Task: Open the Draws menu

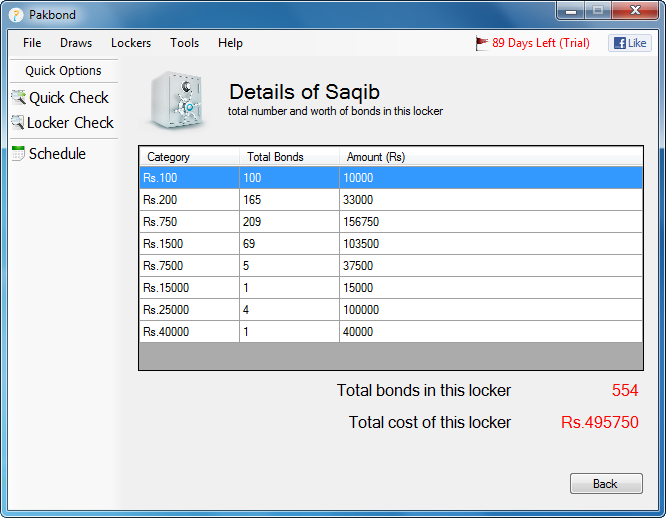Action: pos(76,43)
